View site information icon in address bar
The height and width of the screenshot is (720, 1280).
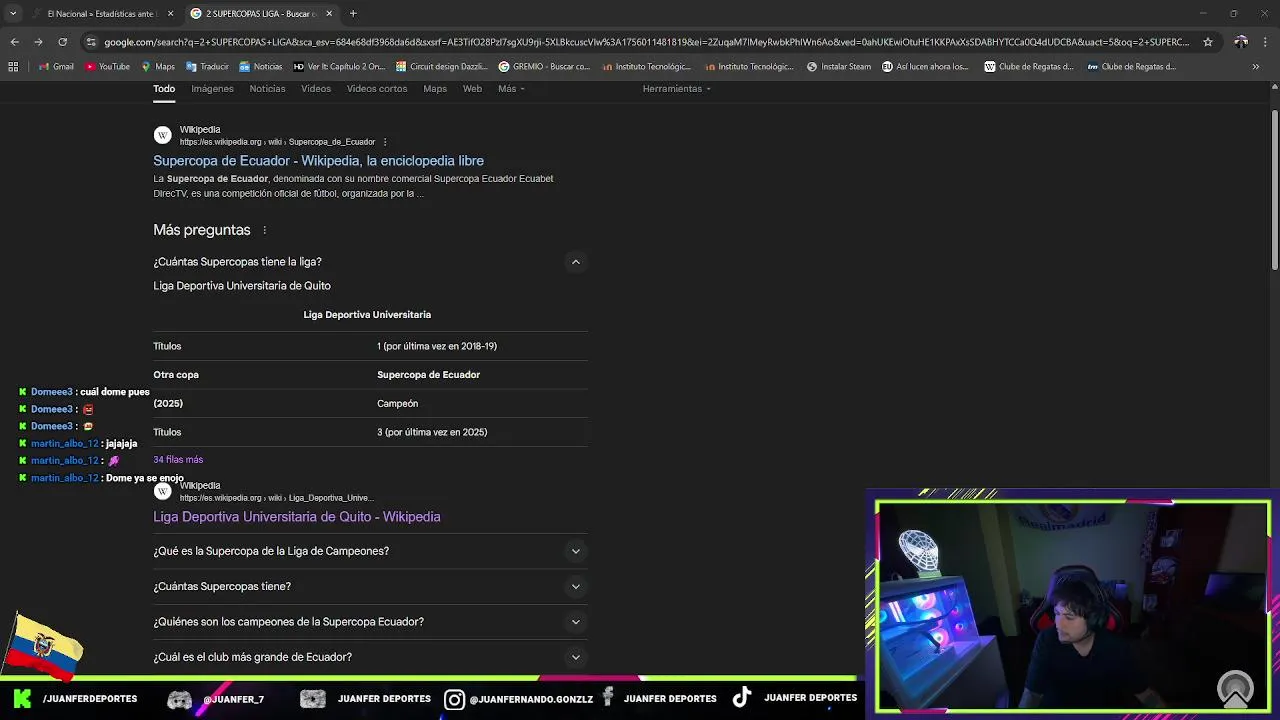tap(91, 42)
